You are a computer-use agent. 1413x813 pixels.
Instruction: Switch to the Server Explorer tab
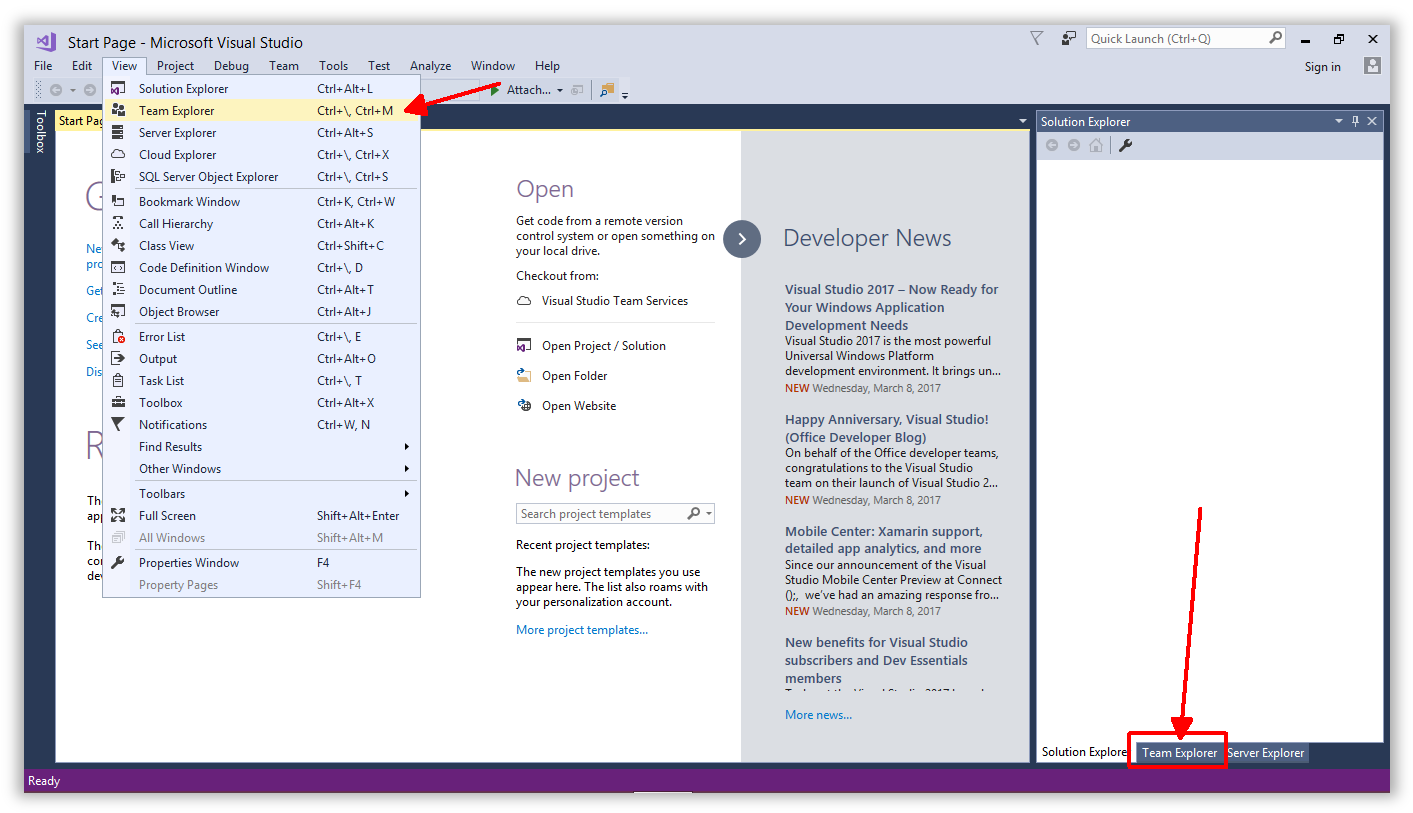pyautogui.click(x=1265, y=753)
